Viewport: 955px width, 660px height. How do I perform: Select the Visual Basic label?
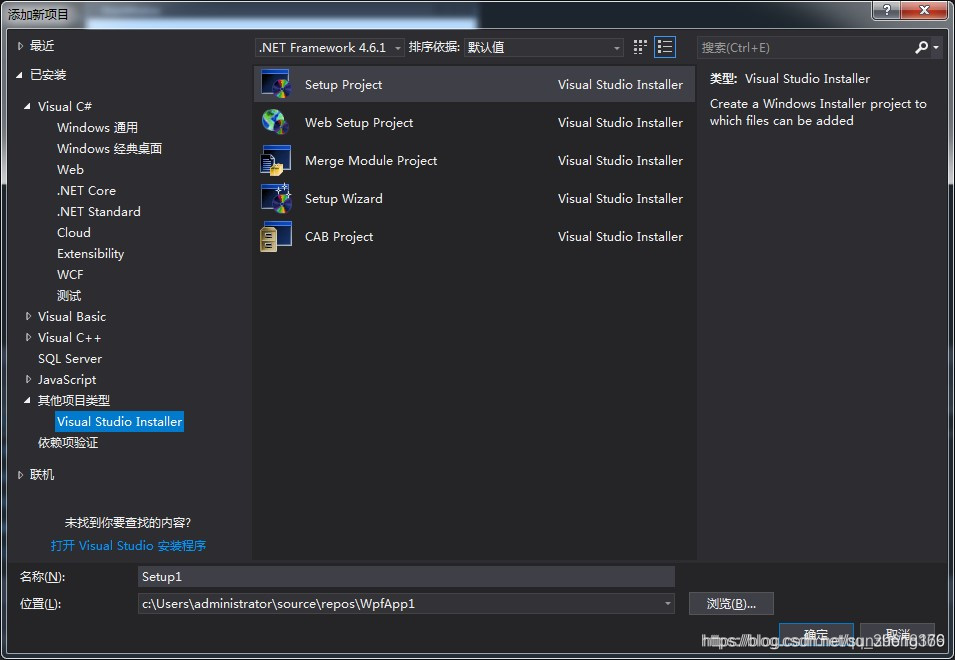pyautogui.click(x=72, y=317)
